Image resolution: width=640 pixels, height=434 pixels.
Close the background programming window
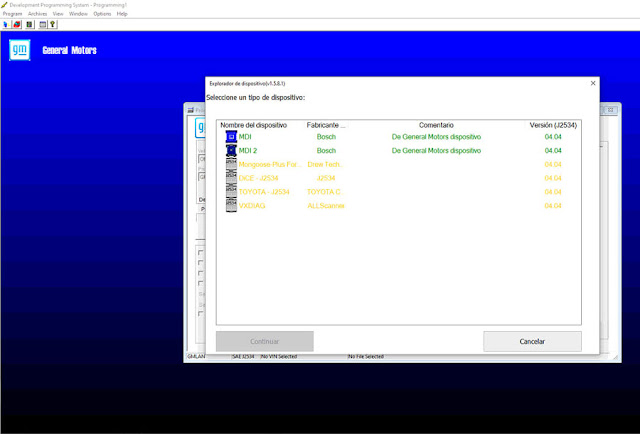(x=611, y=110)
